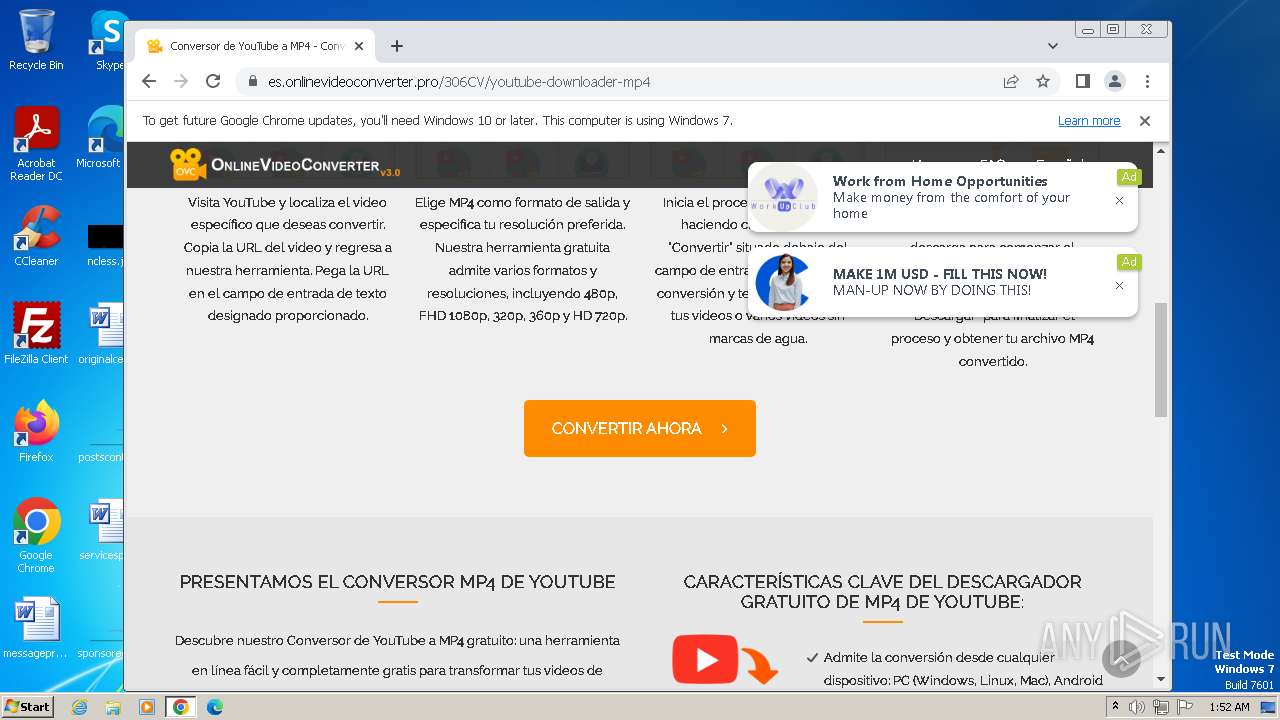Launch Firefox from the desktop
The image size is (1280, 720).
(36, 432)
